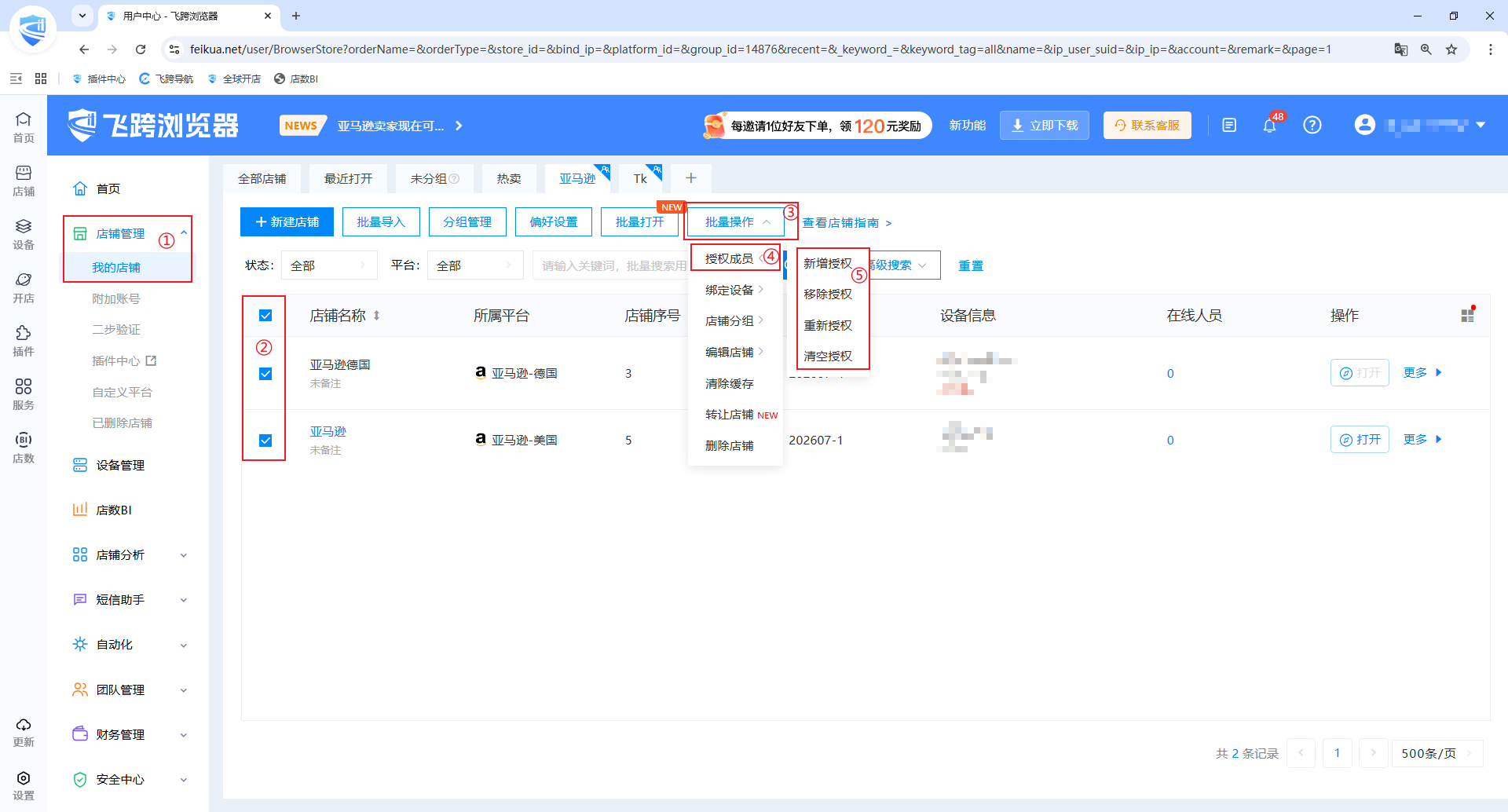The width and height of the screenshot is (1508, 812).
Task: Add a new group tab with plus
Action: coord(691,178)
